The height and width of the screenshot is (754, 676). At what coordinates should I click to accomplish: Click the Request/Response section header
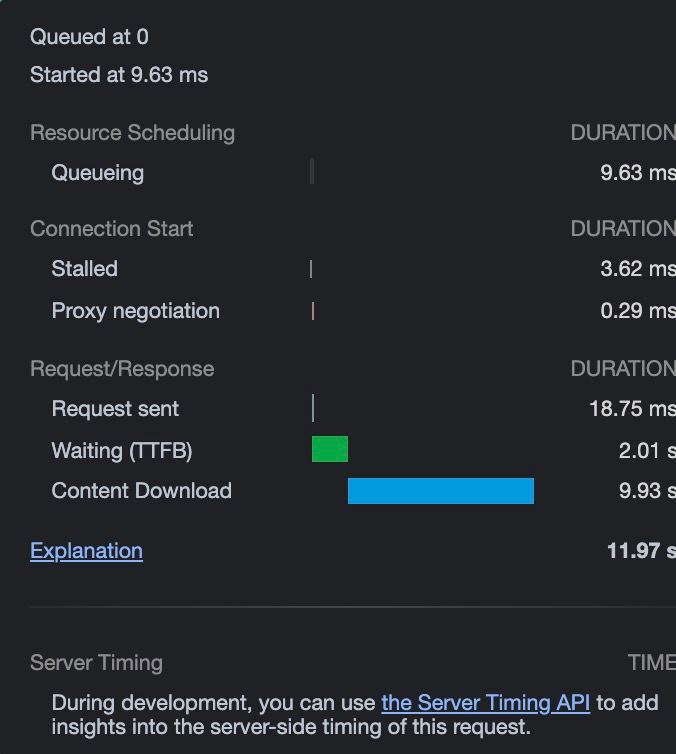pyautogui.click(x=122, y=369)
